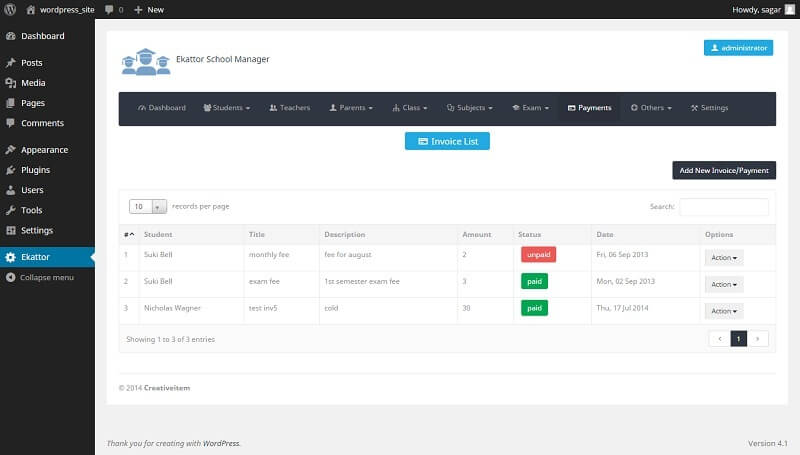Screen dimensions: 800x455
Task: Click the Comments icon in sidebar
Action: point(11,123)
